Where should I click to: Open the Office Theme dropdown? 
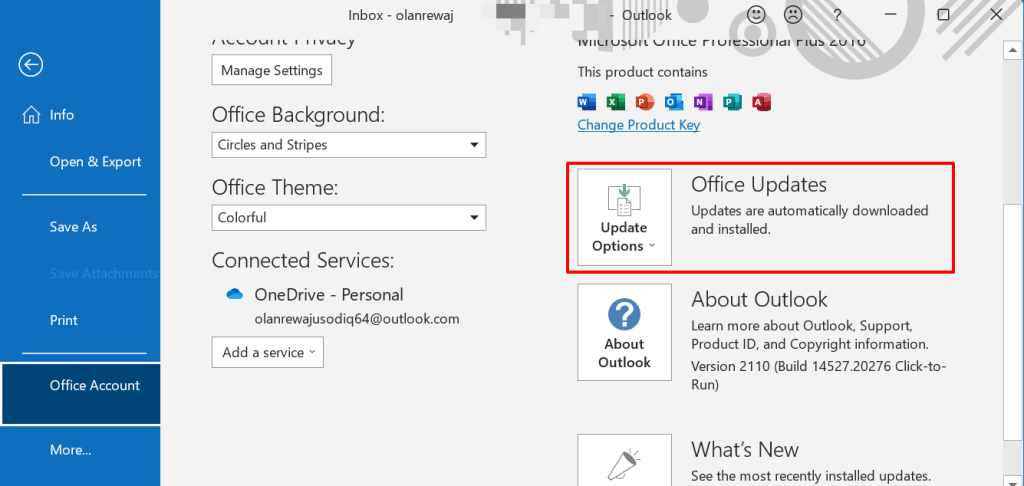[349, 218]
